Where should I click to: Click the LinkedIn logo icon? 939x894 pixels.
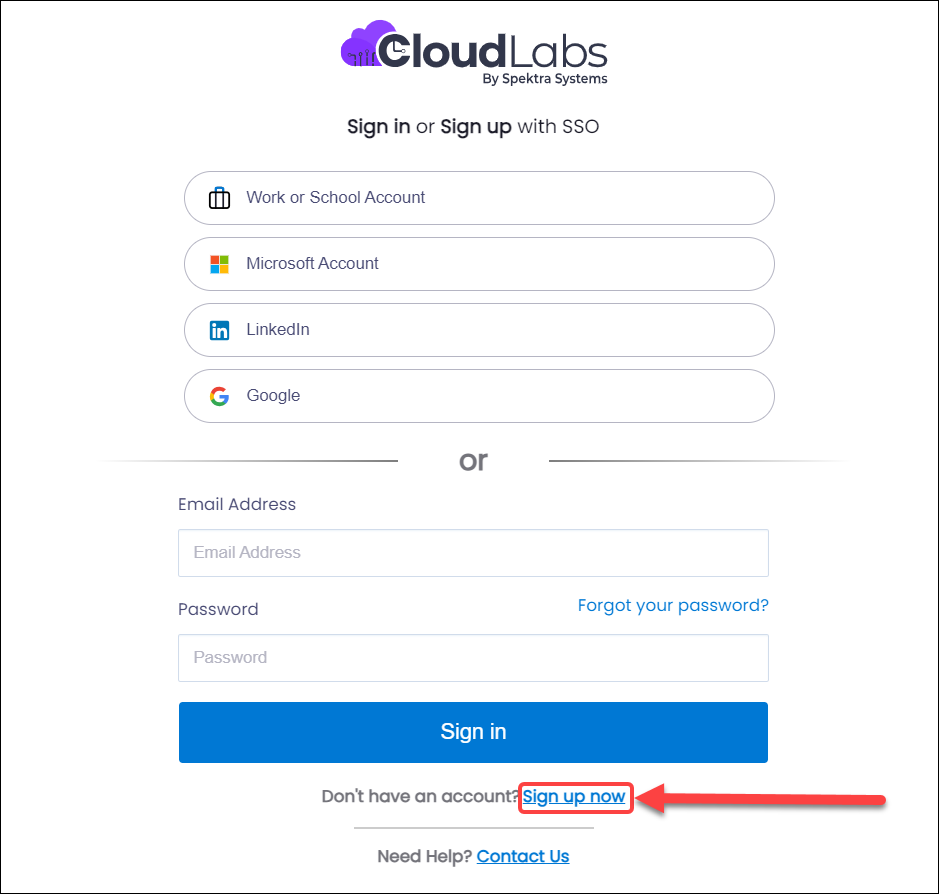point(219,330)
